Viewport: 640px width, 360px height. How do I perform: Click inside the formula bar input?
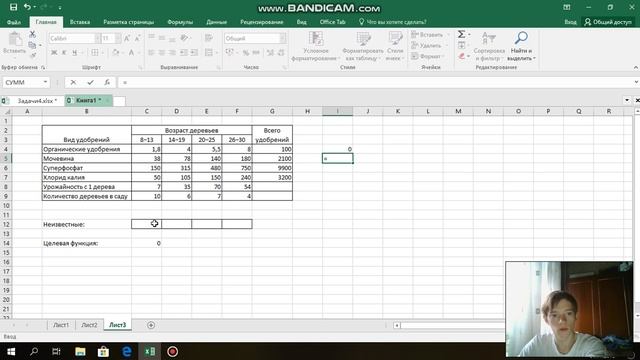[376, 82]
